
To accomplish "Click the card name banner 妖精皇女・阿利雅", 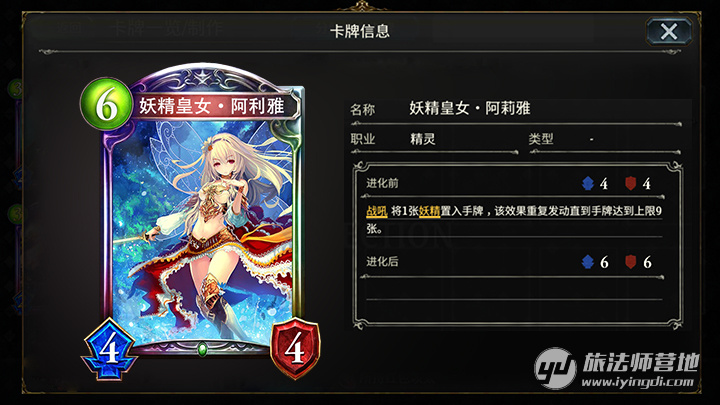I will coord(212,106).
